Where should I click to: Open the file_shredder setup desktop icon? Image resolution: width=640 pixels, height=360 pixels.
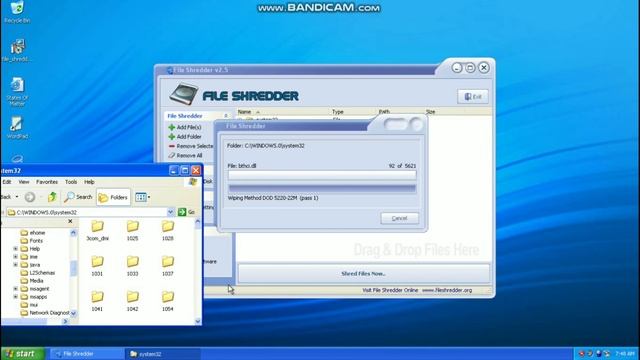[17, 50]
